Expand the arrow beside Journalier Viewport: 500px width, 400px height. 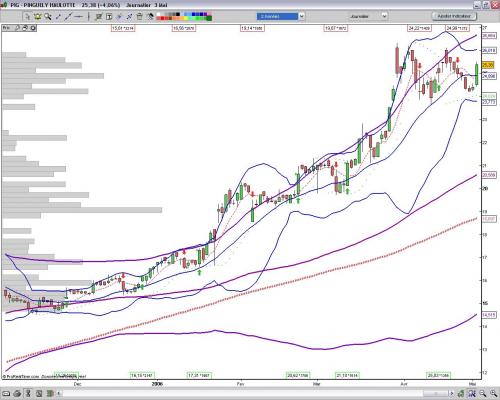[384, 16]
